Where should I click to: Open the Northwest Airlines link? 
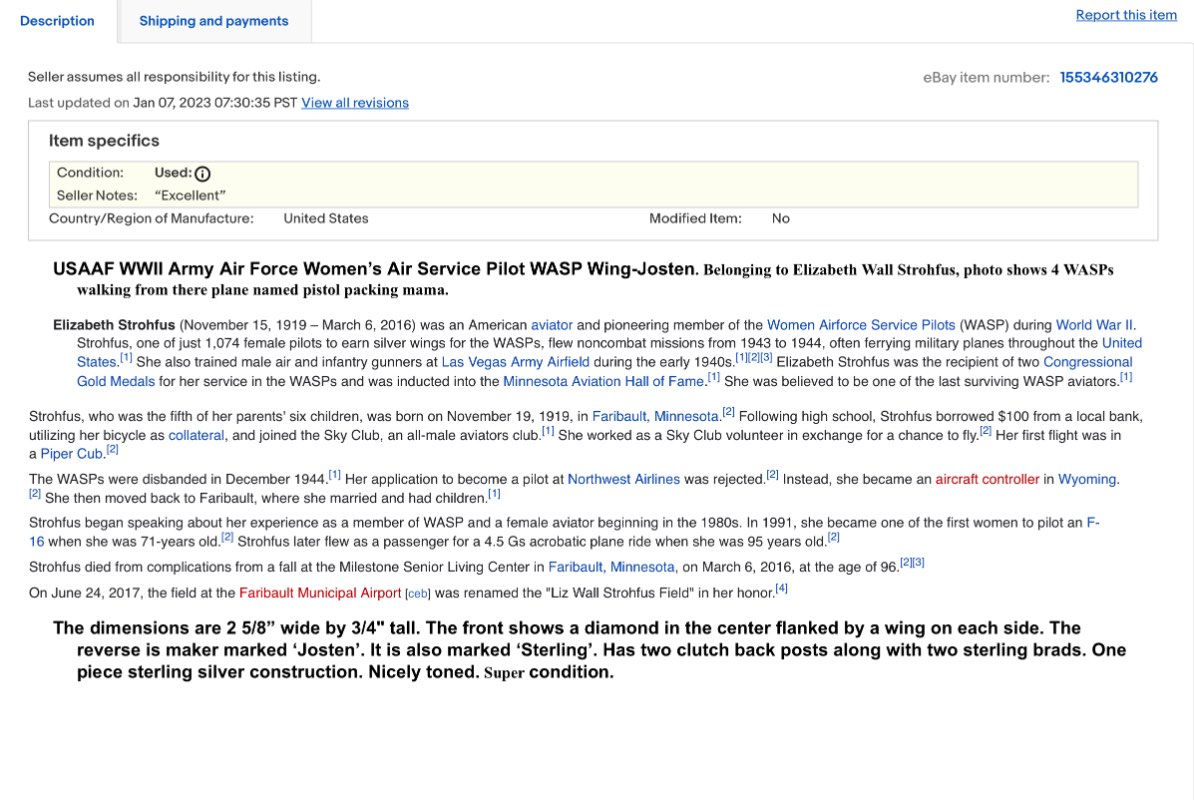point(623,479)
